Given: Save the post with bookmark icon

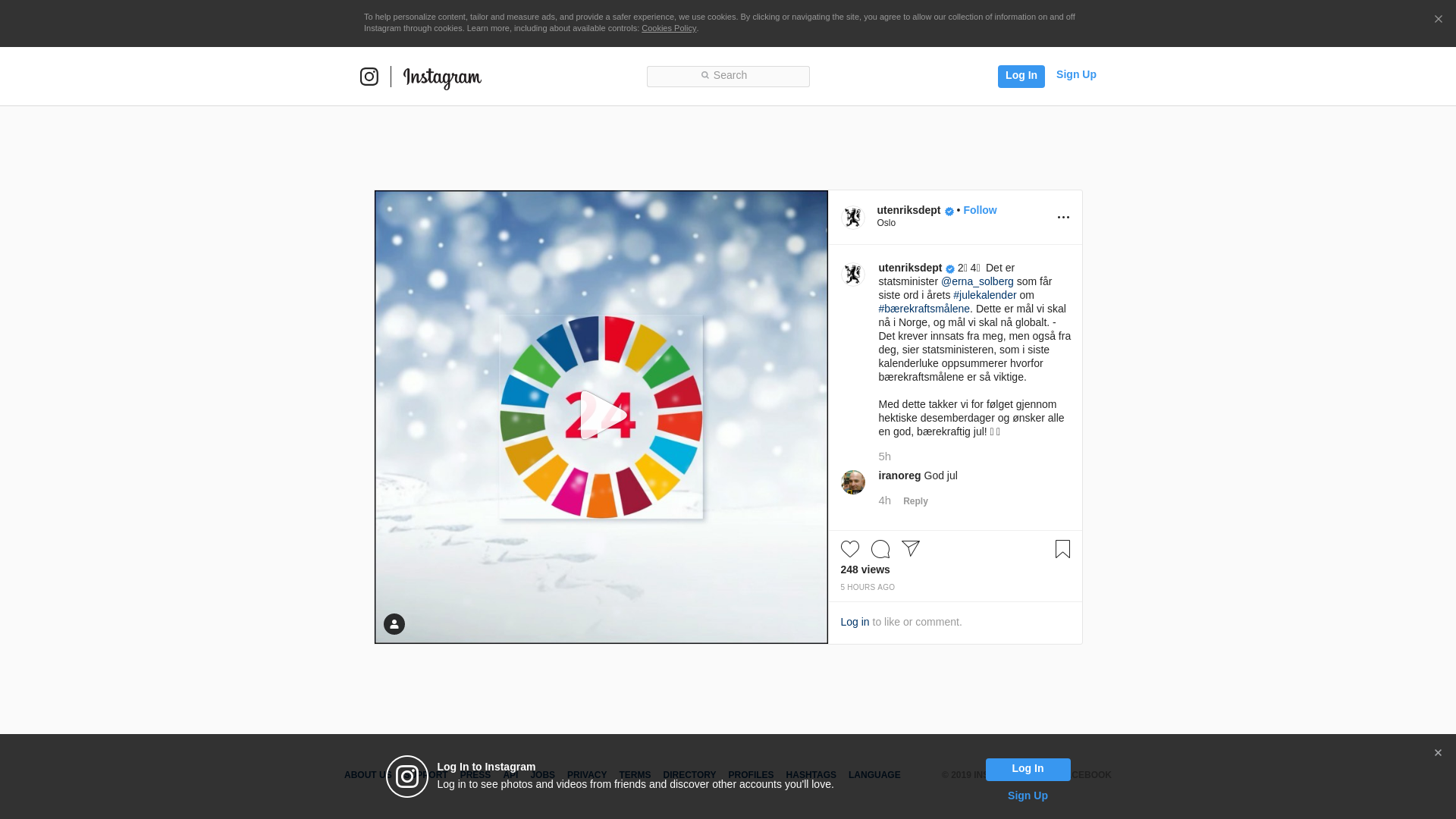Looking at the screenshot, I should tap(1062, 549).
